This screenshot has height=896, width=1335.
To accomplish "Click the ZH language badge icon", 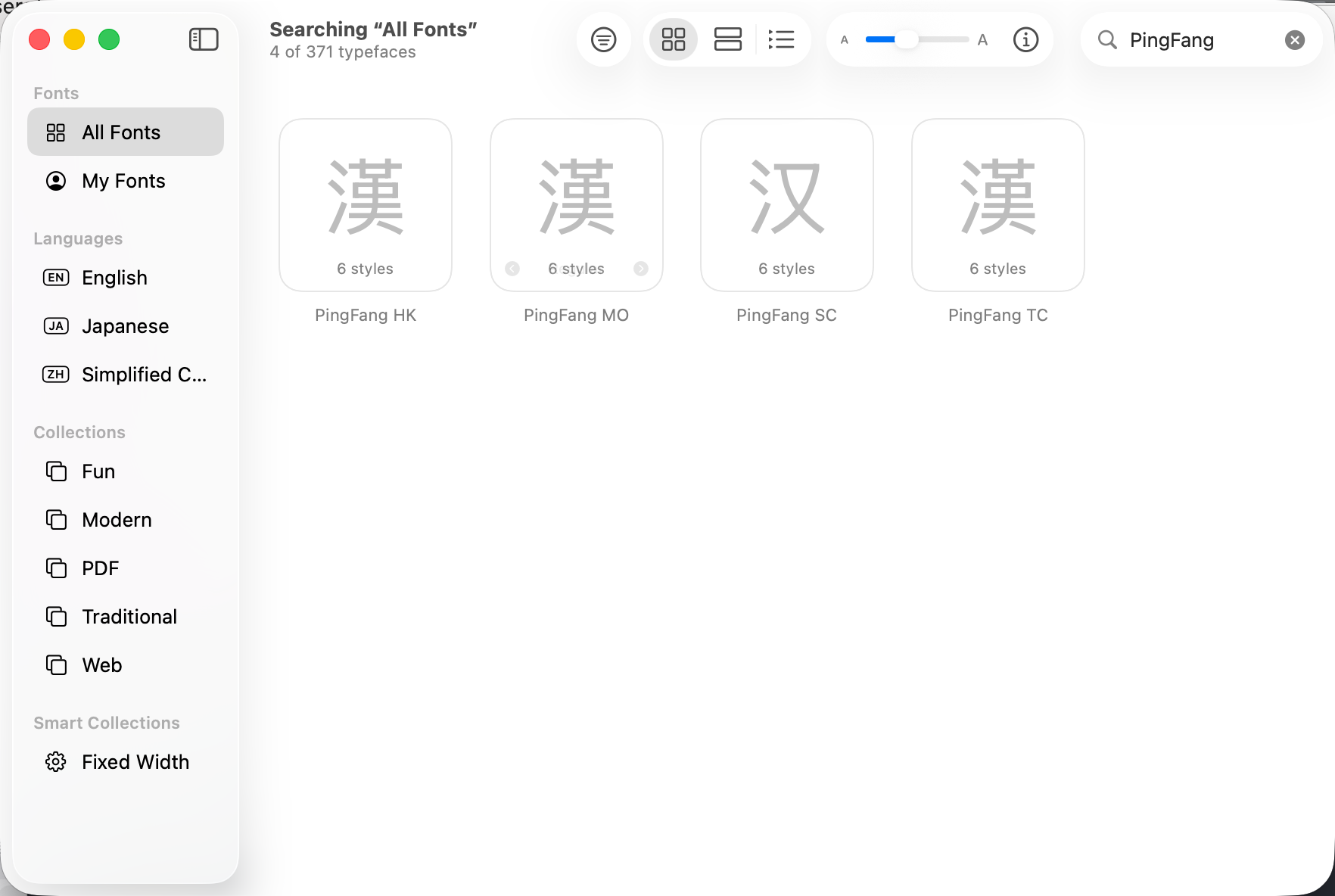I will (x=56, y=375).
